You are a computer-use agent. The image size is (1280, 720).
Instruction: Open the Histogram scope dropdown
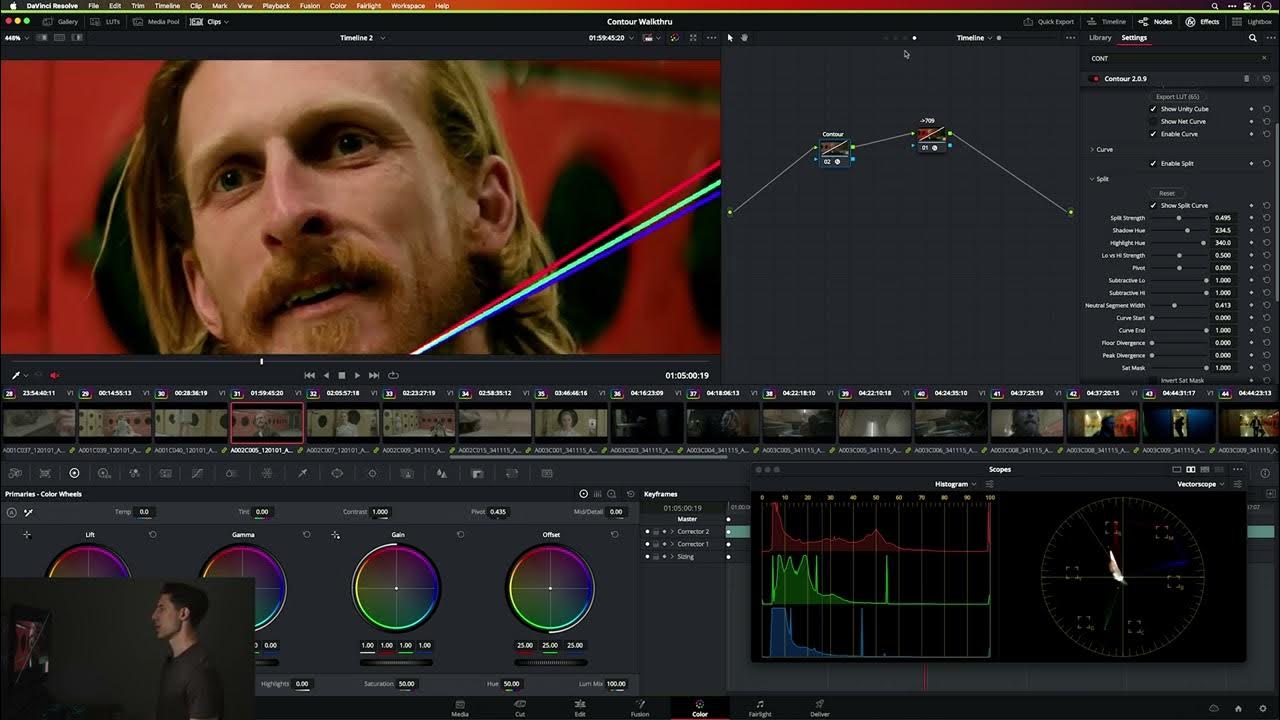(x=955, y=483)
